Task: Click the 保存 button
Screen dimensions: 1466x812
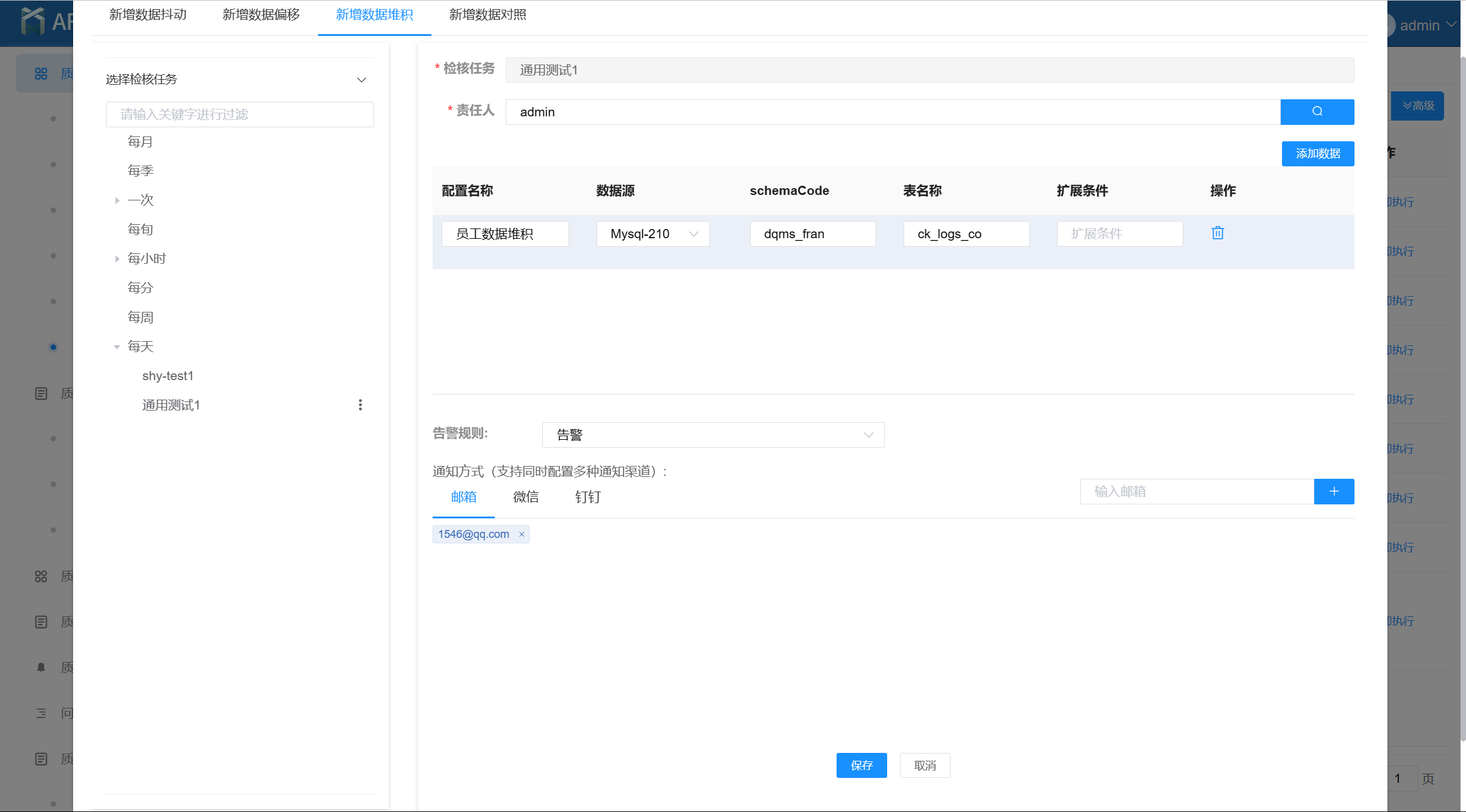Action: [861, 765]
